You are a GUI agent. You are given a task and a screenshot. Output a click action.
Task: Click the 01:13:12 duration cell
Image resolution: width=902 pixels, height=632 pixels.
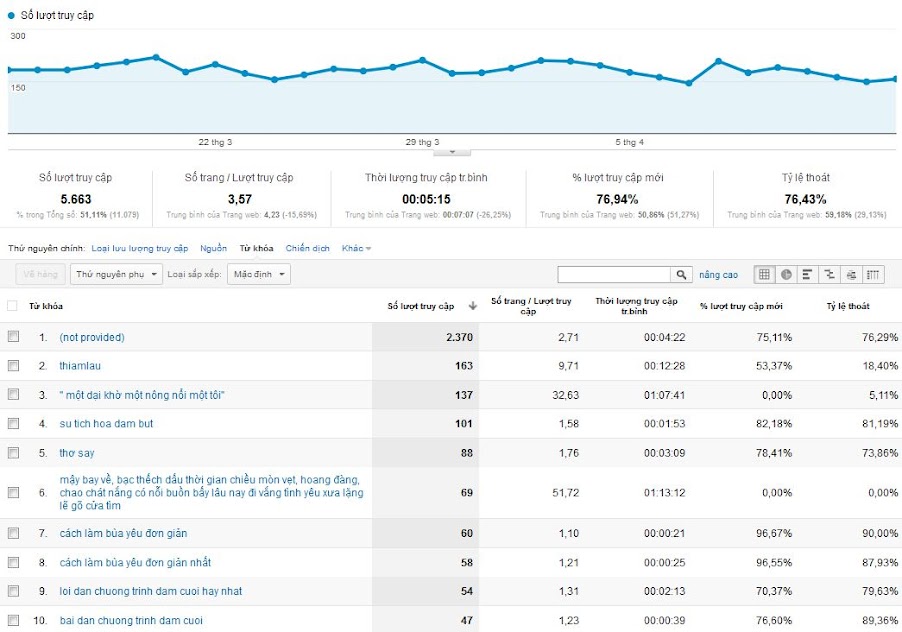pos(664,493)
